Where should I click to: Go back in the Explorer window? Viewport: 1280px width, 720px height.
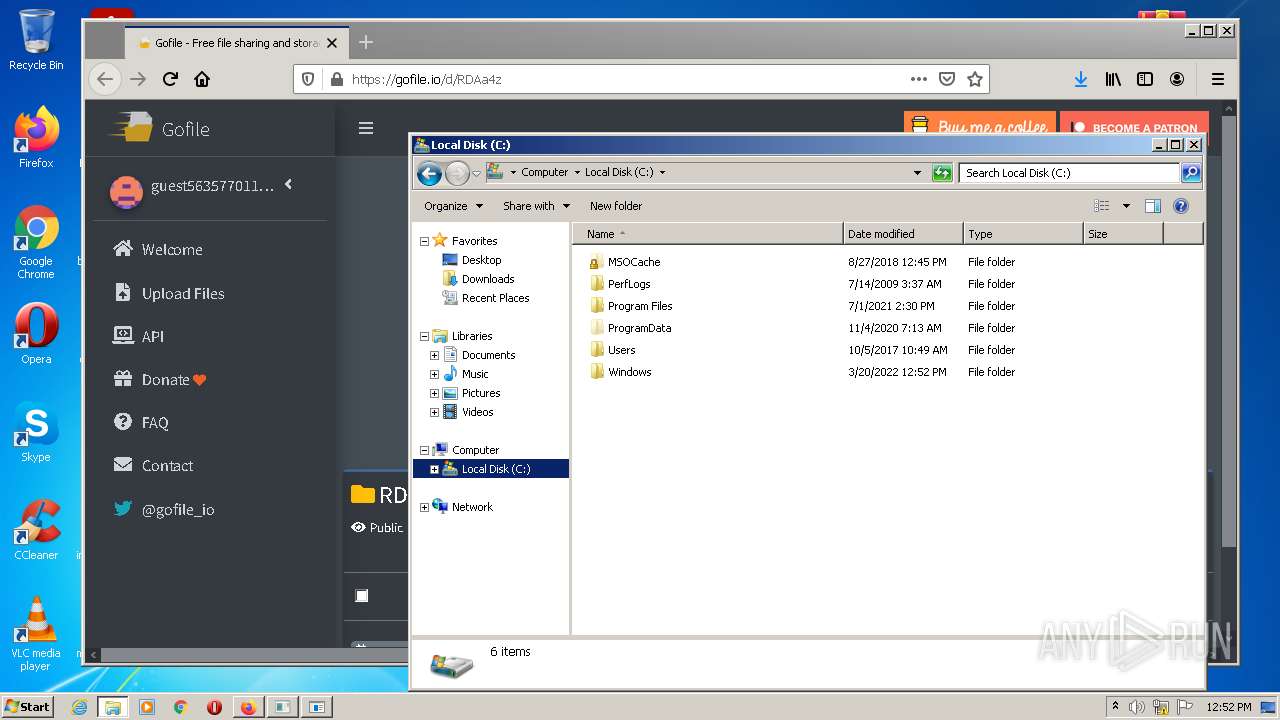(x=429, y=173)
